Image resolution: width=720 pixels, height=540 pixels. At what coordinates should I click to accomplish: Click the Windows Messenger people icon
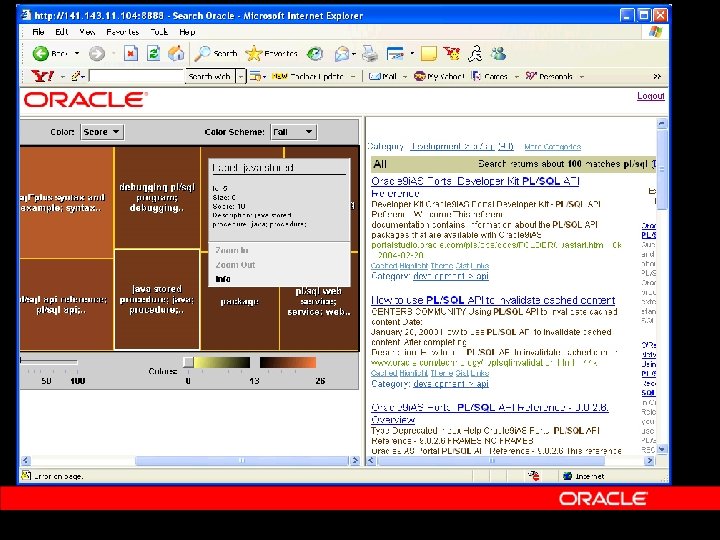coord(498,54)
